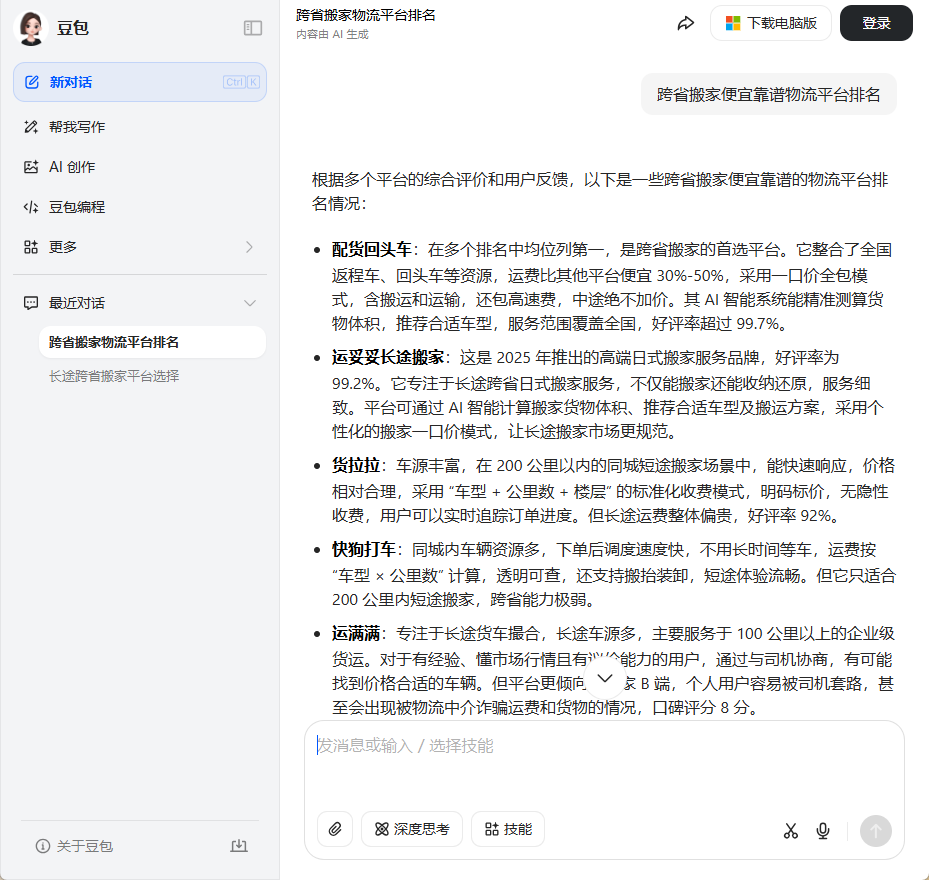Click the Windows logo in download button
The width and height of the screenshot is (929, 880).
[733, 23]
